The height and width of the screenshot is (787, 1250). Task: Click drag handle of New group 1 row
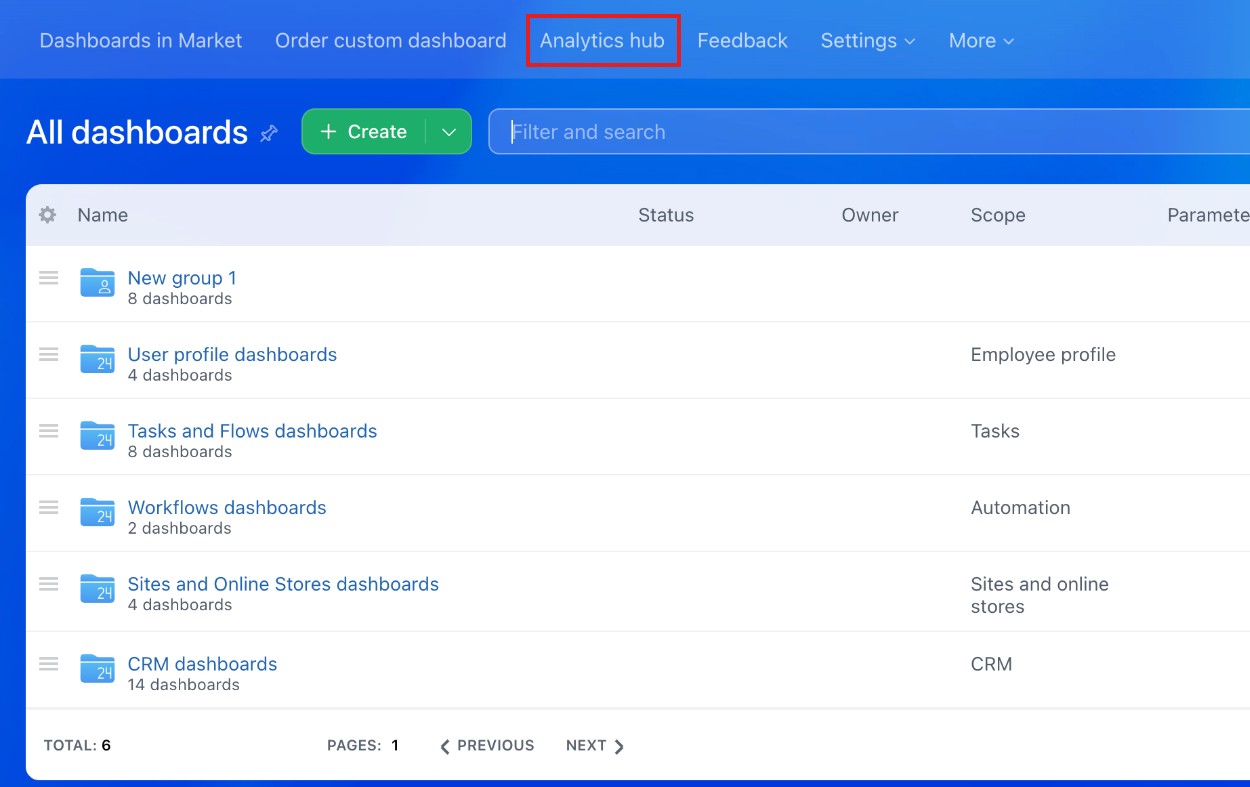(48, 278)
